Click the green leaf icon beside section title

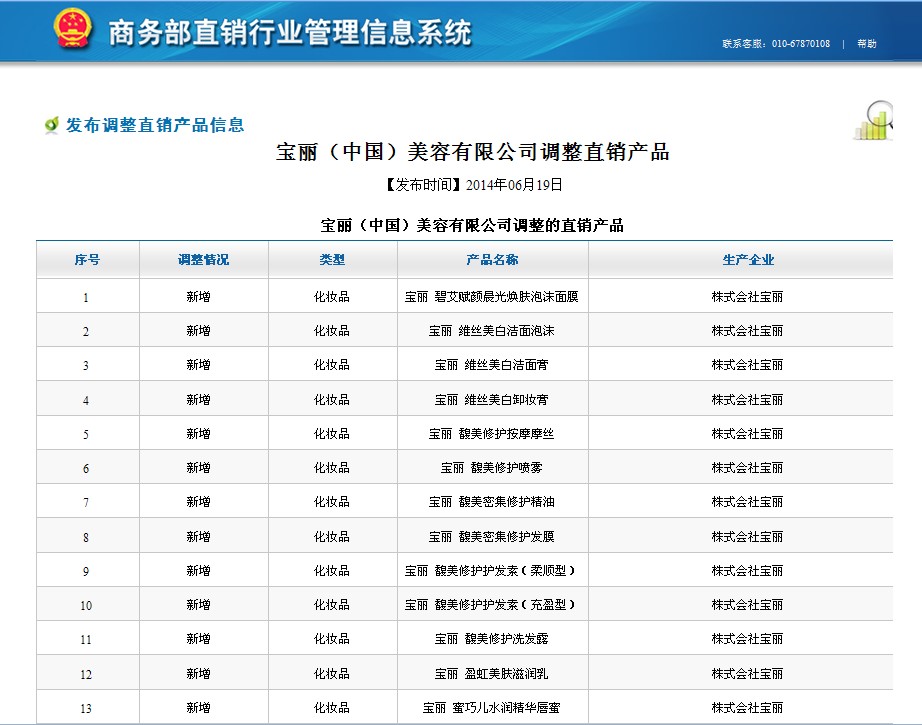[51, 125]
